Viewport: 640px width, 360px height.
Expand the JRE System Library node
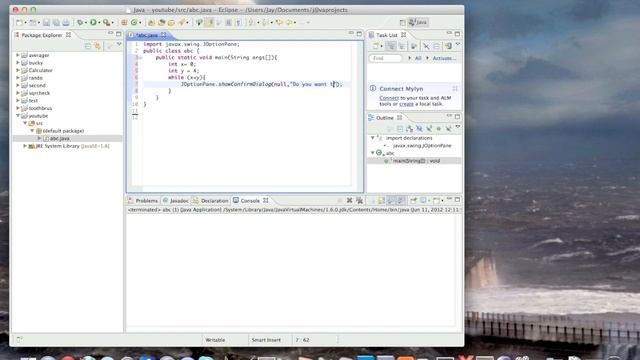point(25,146)
